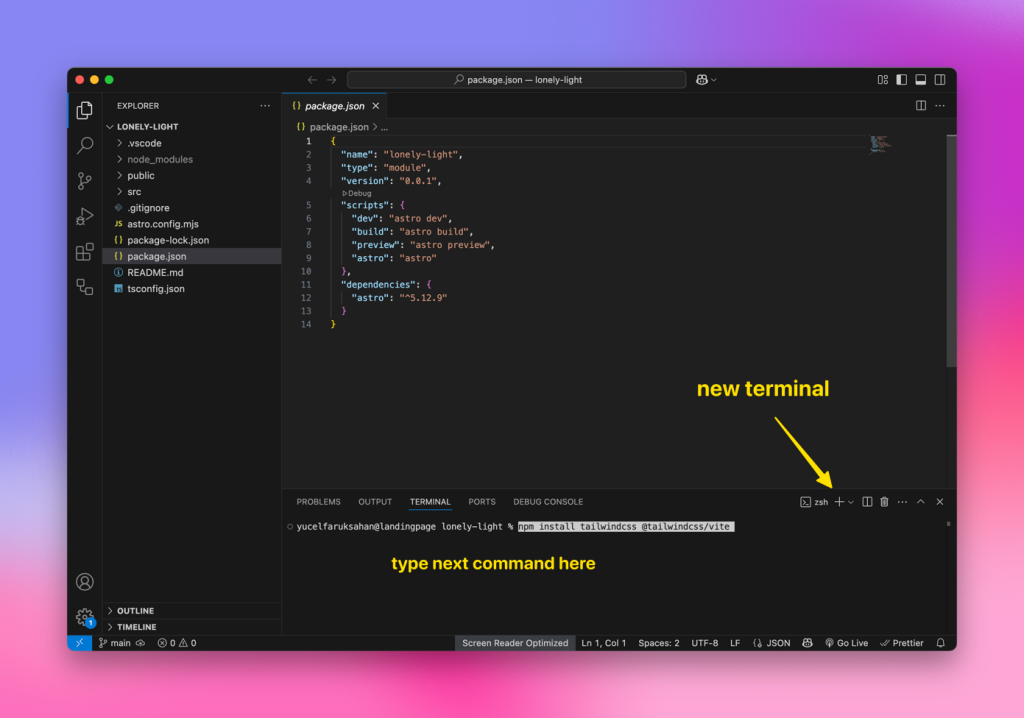Click the Accounts icon in activity bar
The height and width of the screenshot is (718, 1024).
[85, 582]
